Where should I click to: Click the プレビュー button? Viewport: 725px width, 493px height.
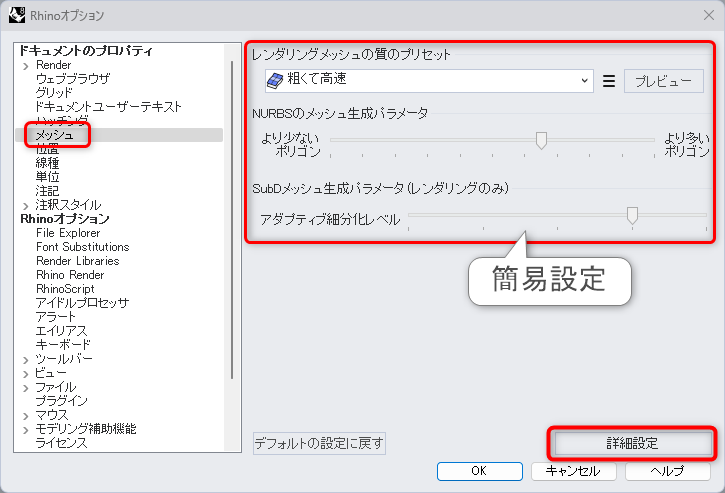tap(664, 81)
